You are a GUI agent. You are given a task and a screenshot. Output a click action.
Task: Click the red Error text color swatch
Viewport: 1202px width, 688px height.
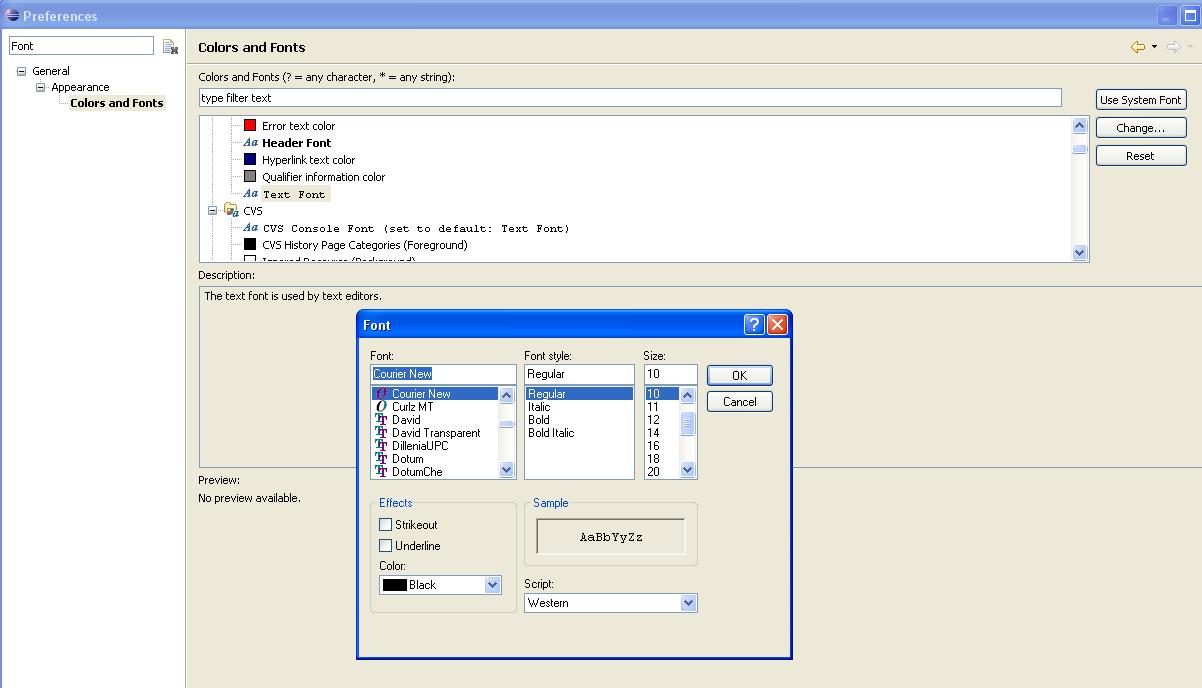click(x=250, y=125)
